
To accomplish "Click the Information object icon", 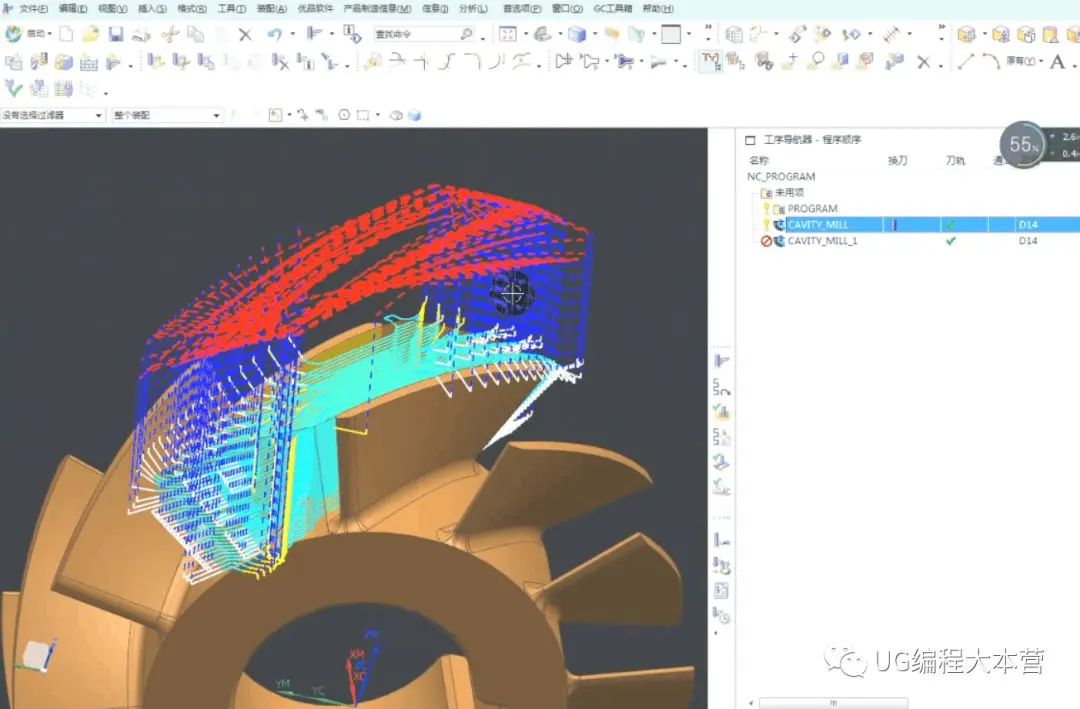I will click(352, 34).
